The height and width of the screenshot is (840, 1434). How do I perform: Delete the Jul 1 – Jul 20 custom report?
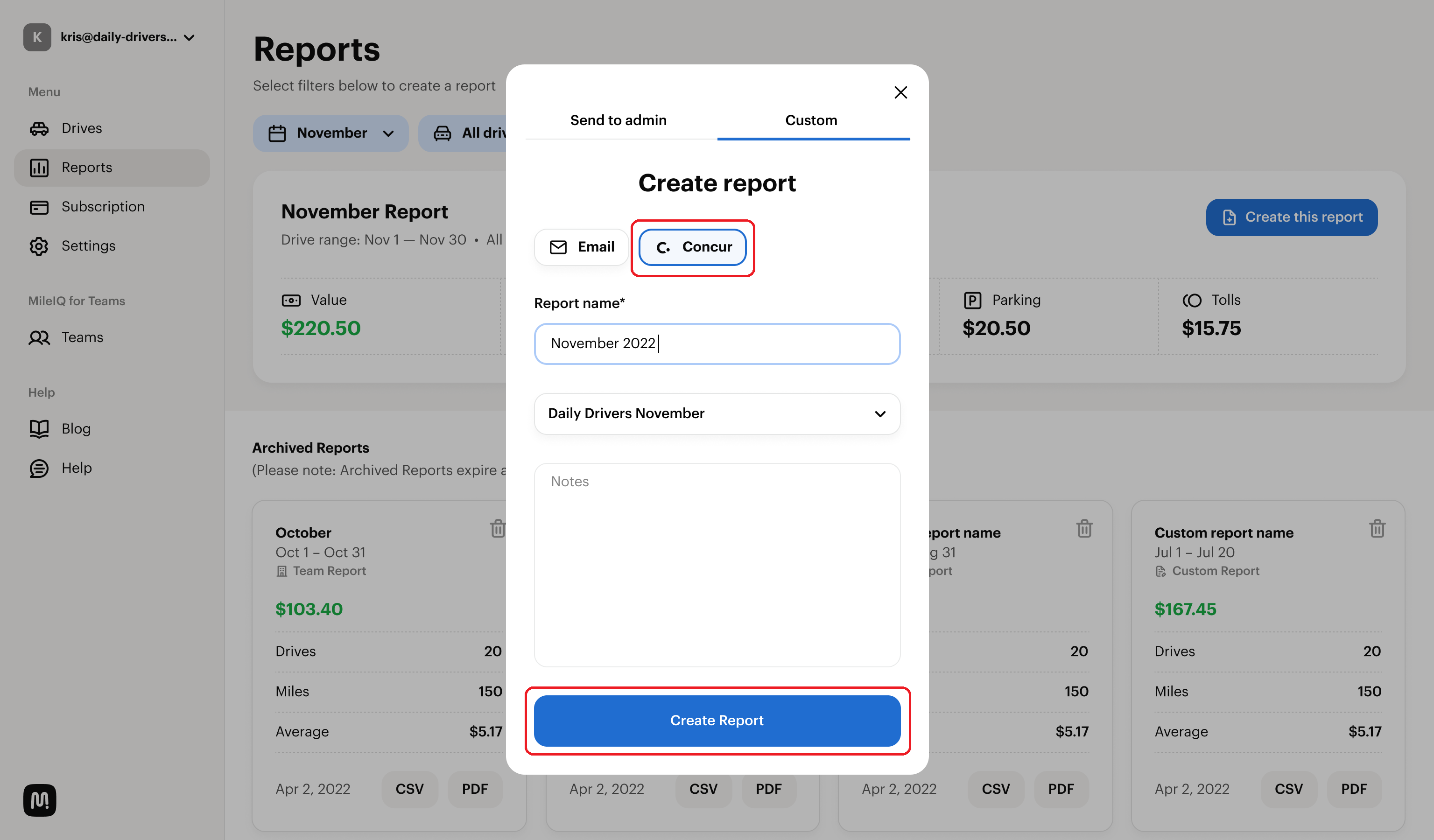pyautogui.click(x=1377, y=528)
